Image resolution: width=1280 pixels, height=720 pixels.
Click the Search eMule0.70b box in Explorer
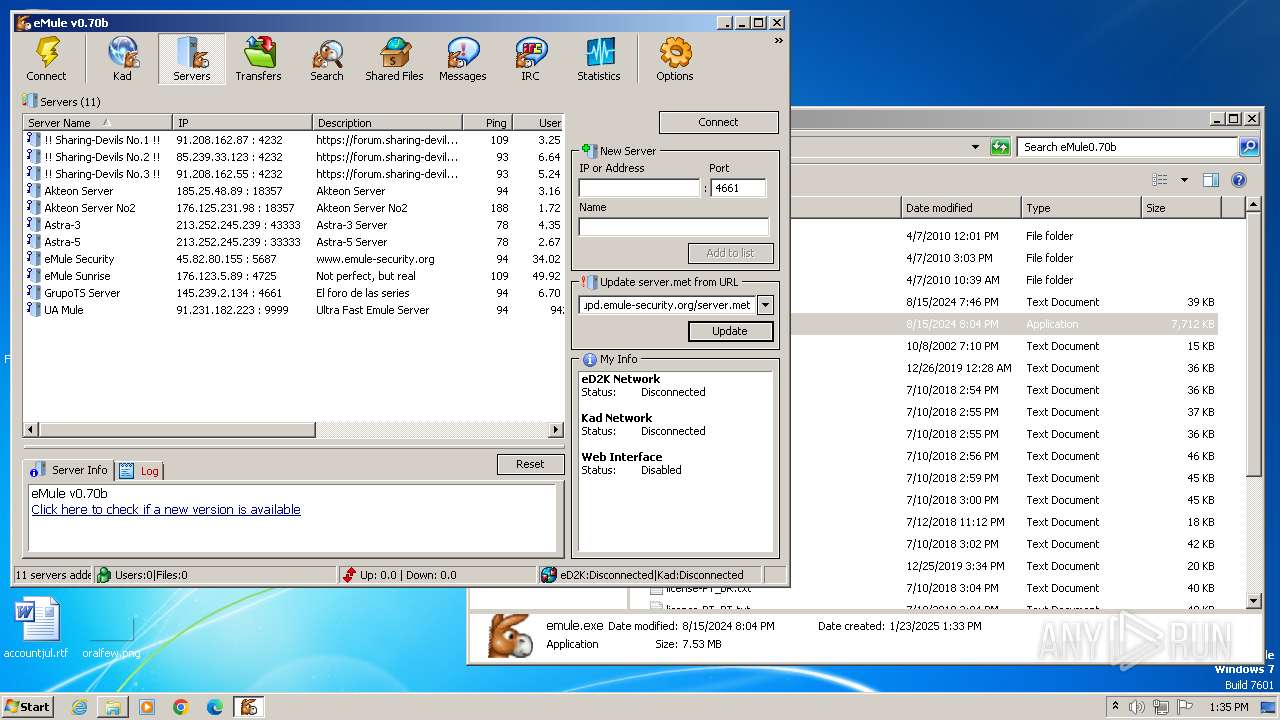click(x=1128, y=147)
